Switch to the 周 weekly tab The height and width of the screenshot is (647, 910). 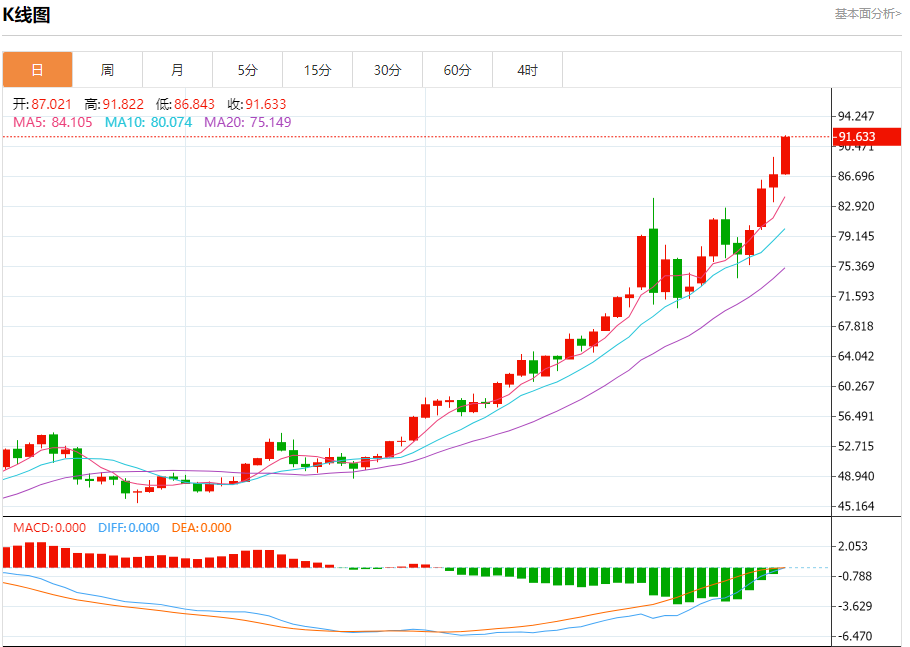(107, 70)
